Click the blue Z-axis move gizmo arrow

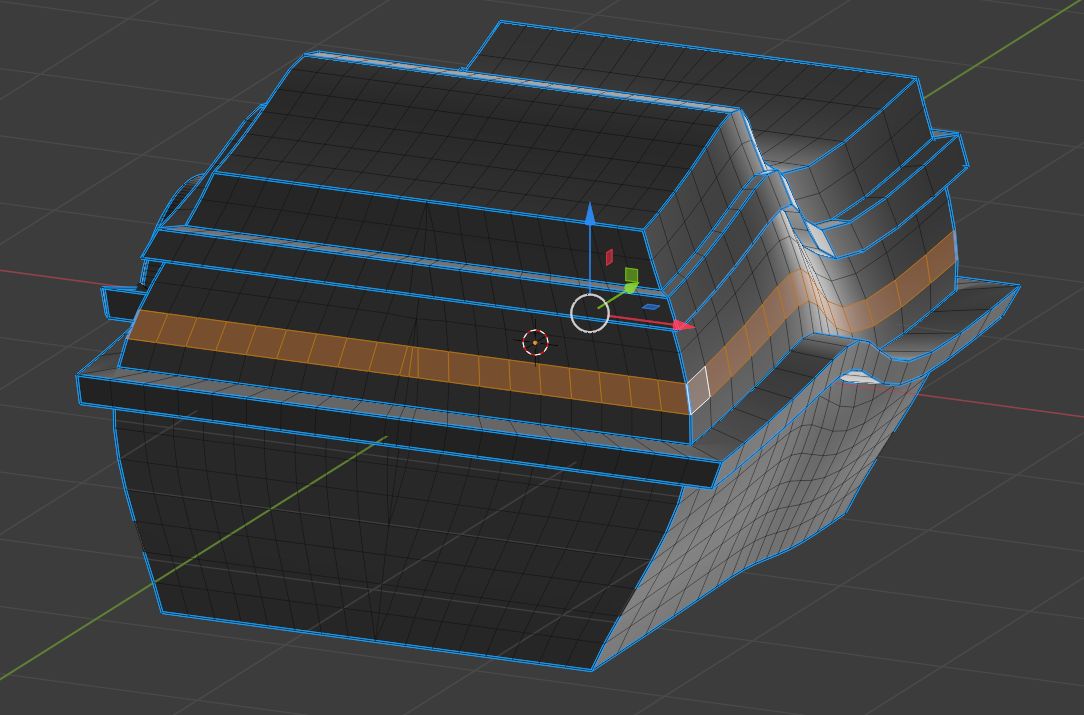point(590,214)
